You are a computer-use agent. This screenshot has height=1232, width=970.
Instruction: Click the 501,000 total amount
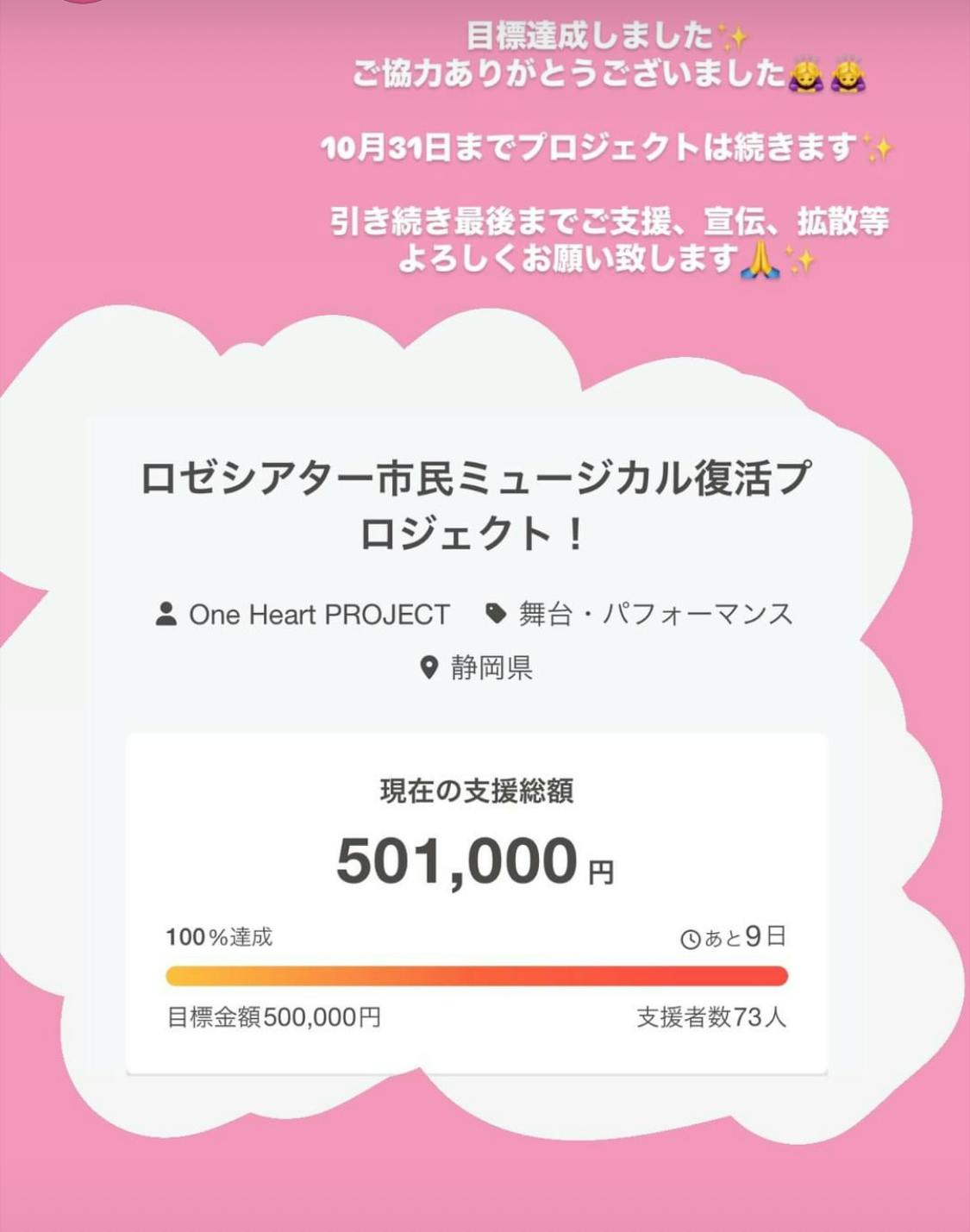tap(457, 861)
